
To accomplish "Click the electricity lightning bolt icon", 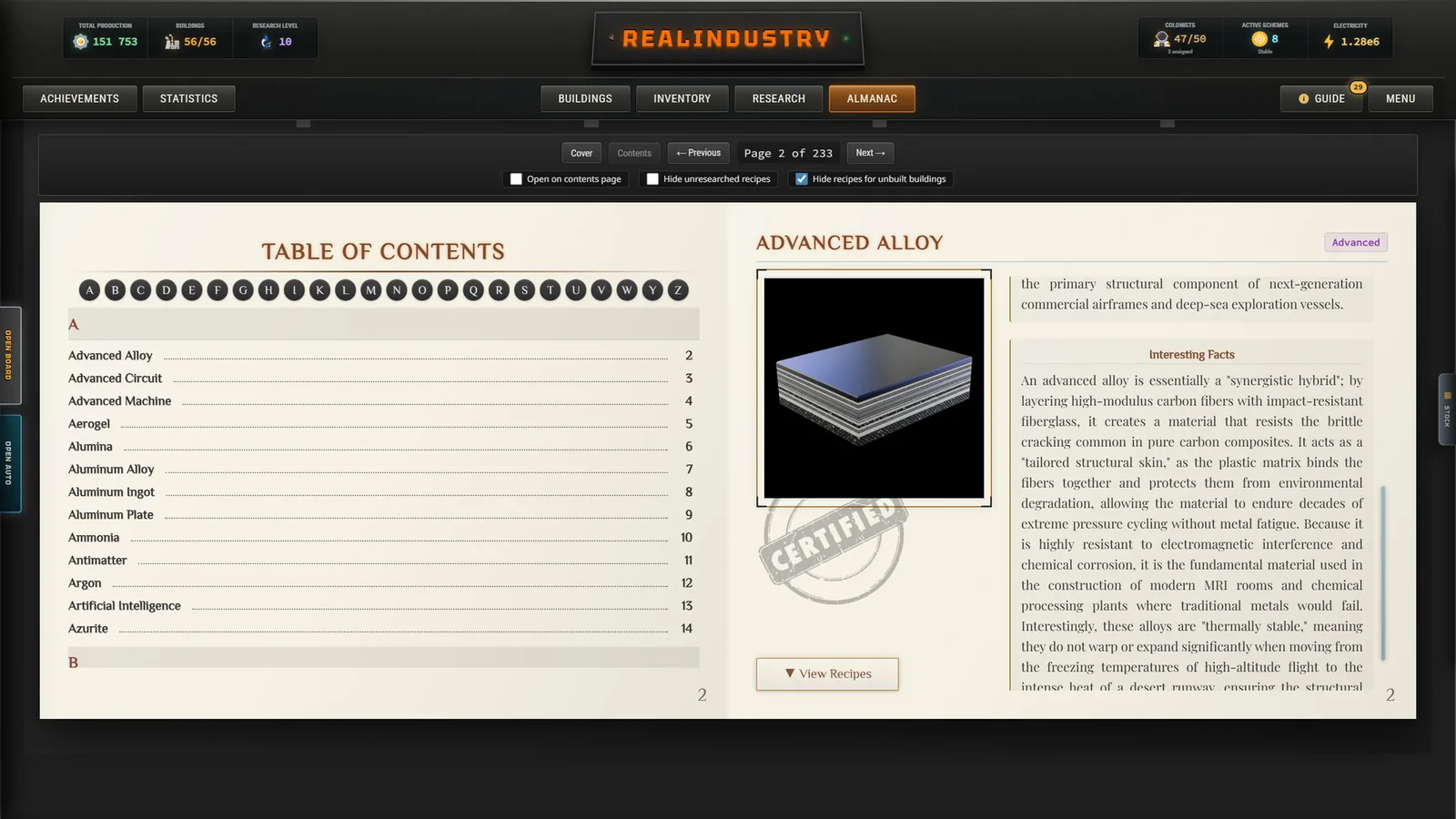I will pos(1329,42).
